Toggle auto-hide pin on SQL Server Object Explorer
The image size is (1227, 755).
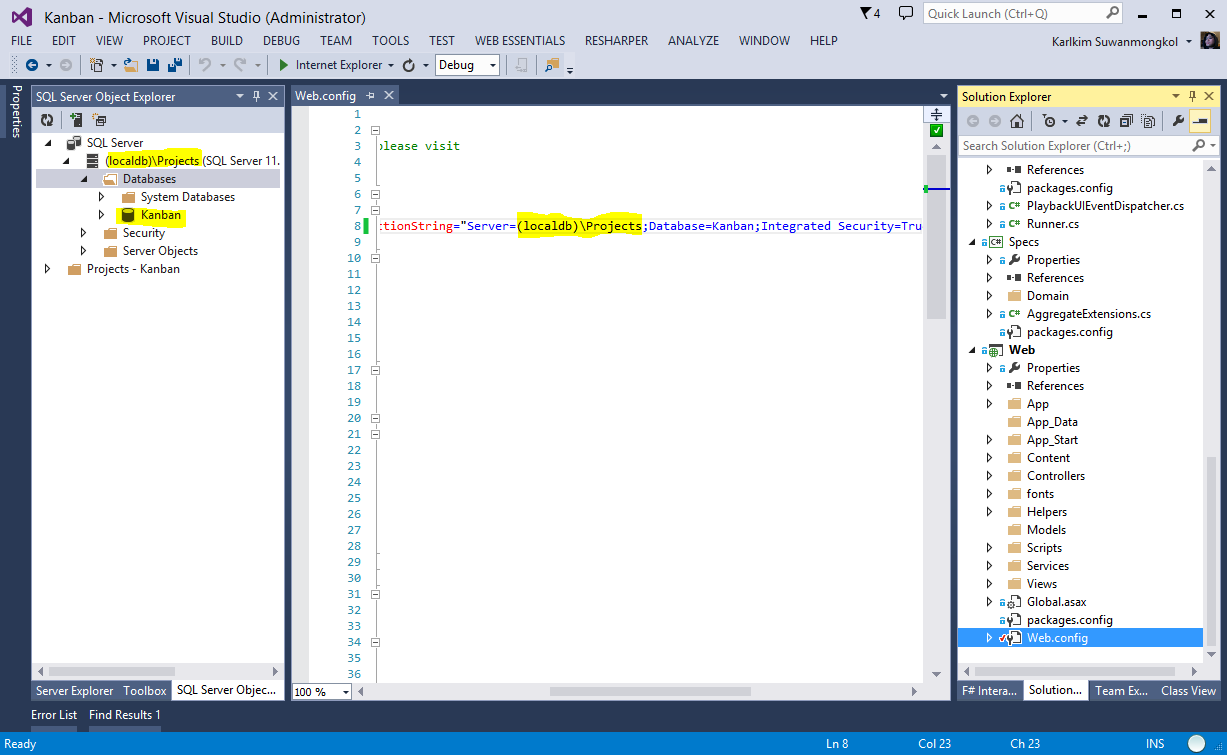click(x=256, y=96)
